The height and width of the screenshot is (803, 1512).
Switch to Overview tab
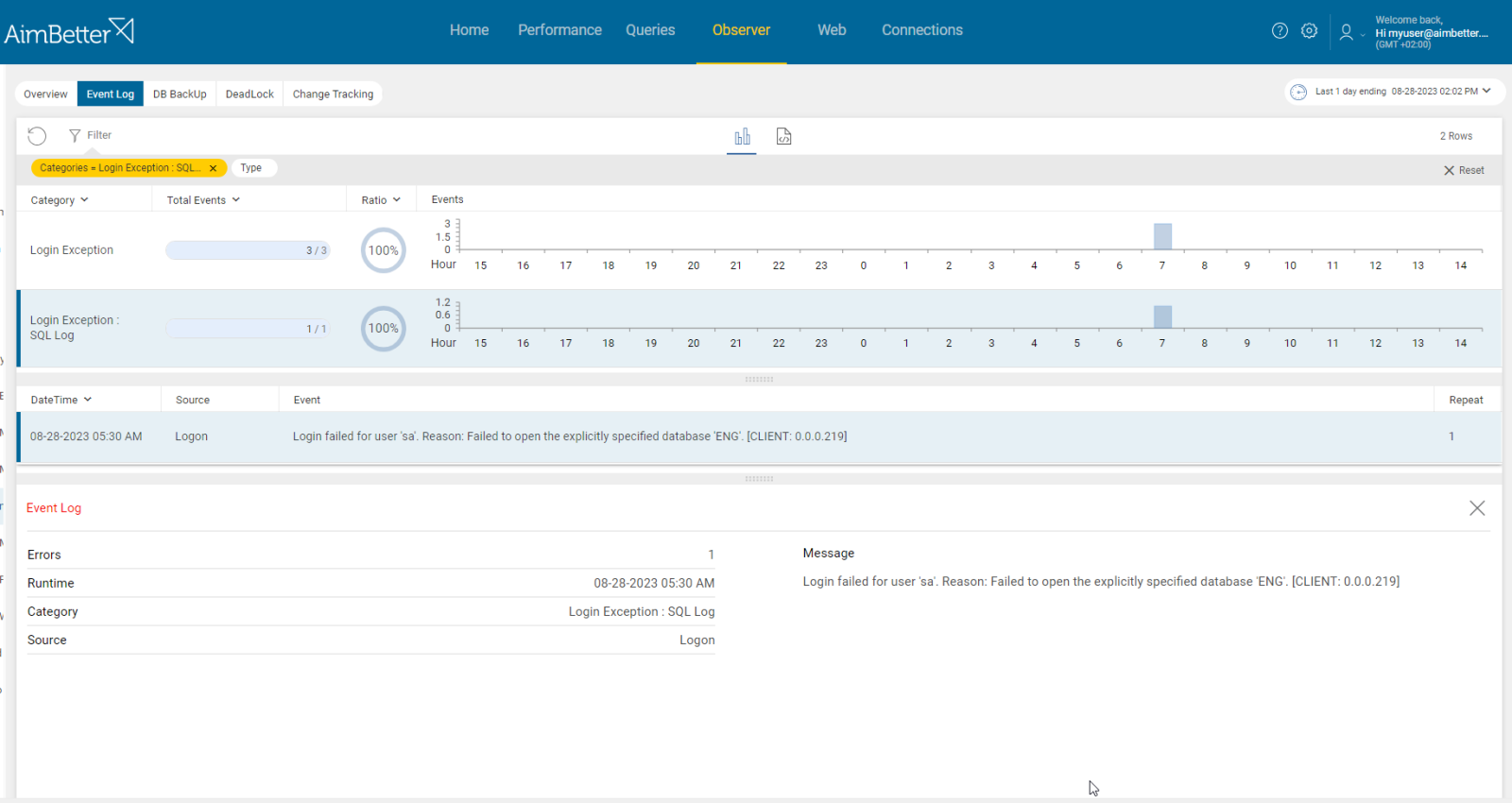tap(45, 94)
